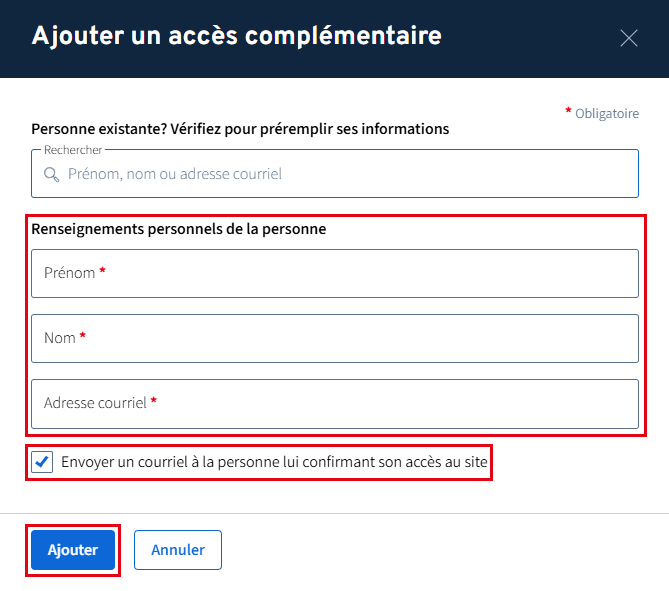Click the 'Nom' label text
The image size is (669, 591).
pyautogui.click(x=60, y=338)
